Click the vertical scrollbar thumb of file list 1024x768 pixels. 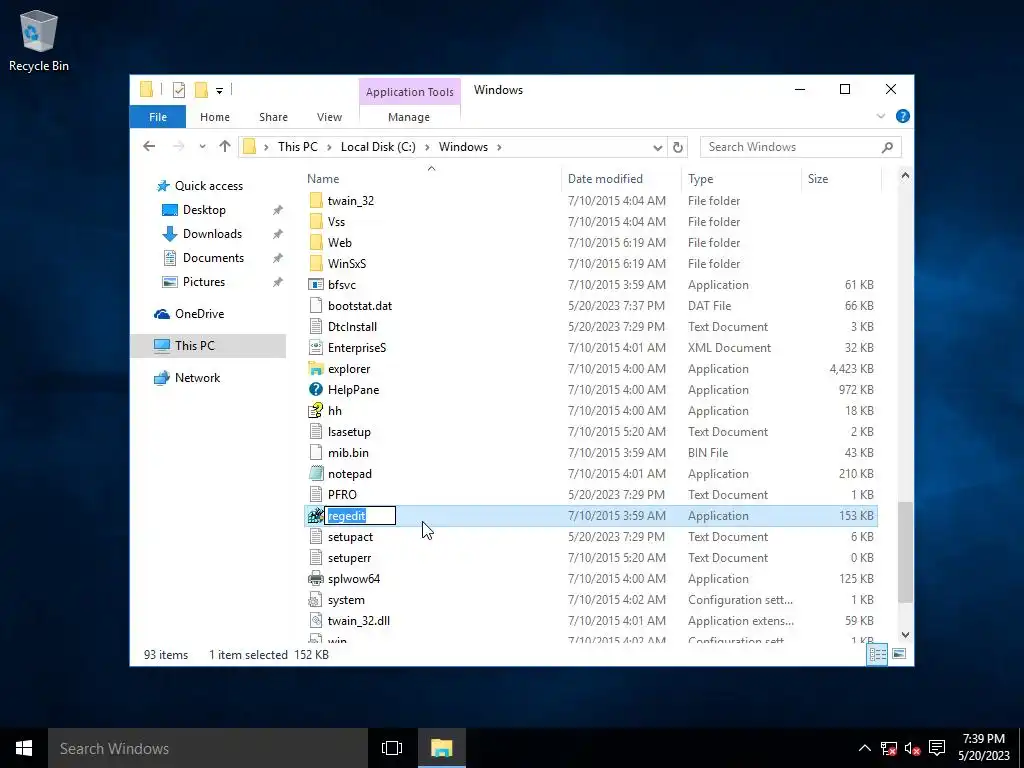click(x=905, y=552)
